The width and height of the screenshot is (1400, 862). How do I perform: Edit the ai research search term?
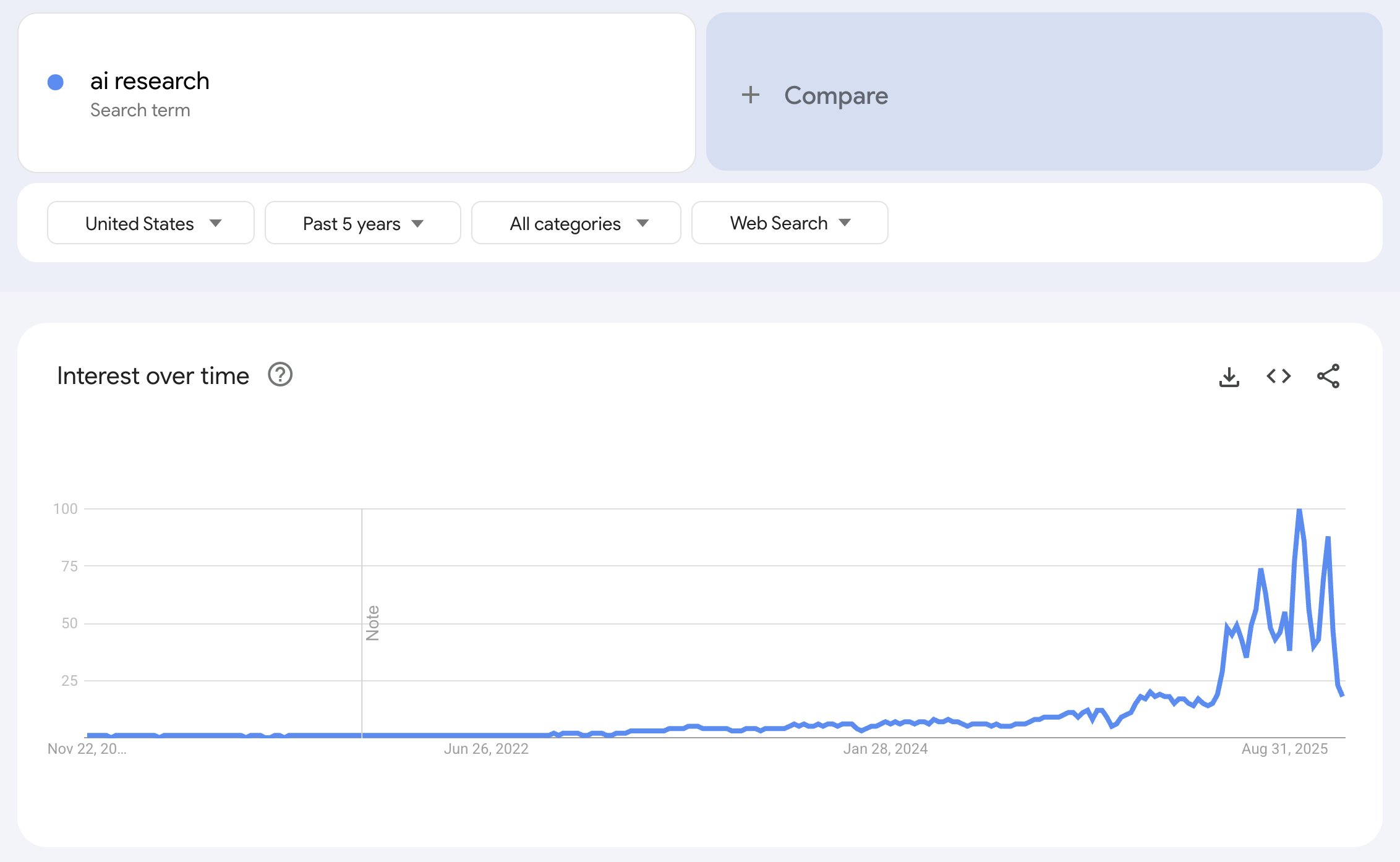pyautogui.click(x=150, y=82)
